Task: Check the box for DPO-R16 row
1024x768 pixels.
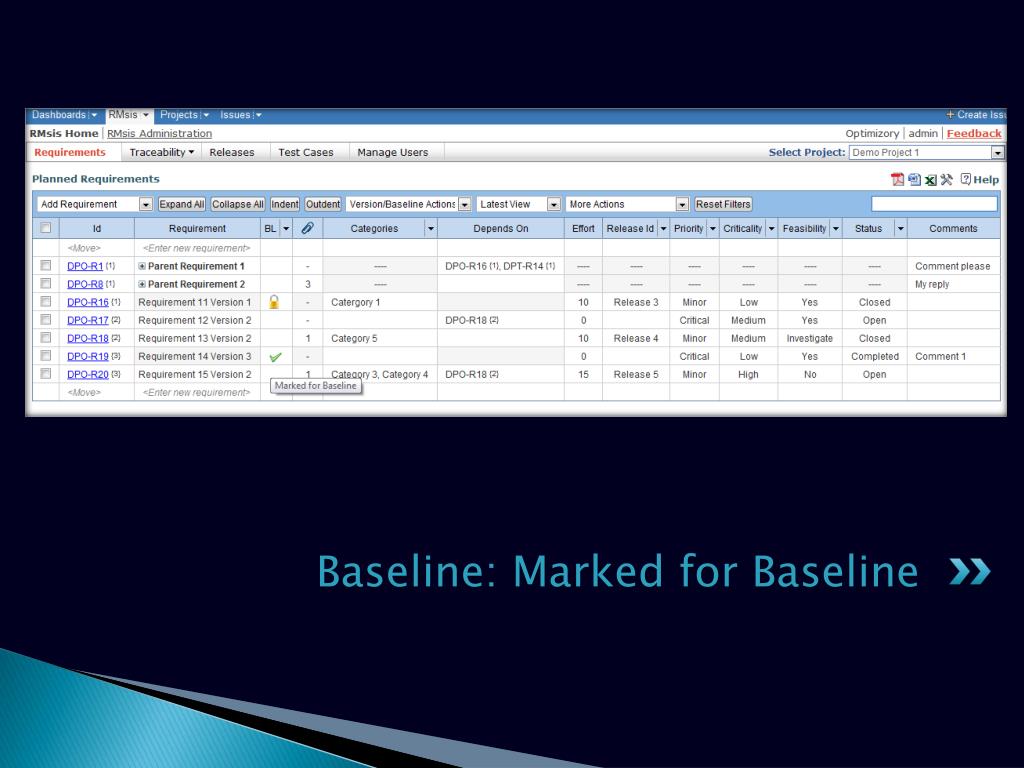Action: 46,301
